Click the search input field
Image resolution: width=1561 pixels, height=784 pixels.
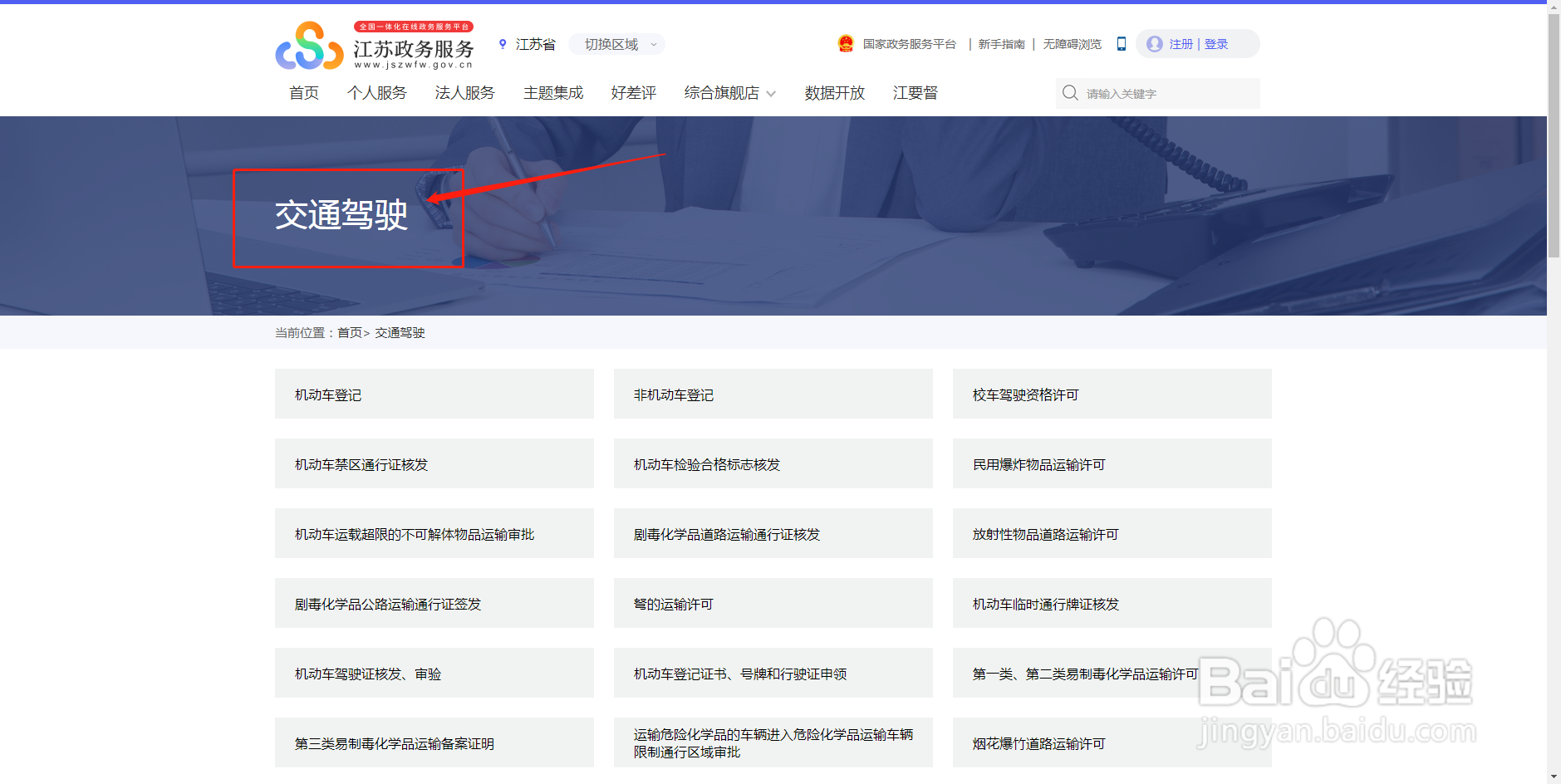click(1163, 93)
